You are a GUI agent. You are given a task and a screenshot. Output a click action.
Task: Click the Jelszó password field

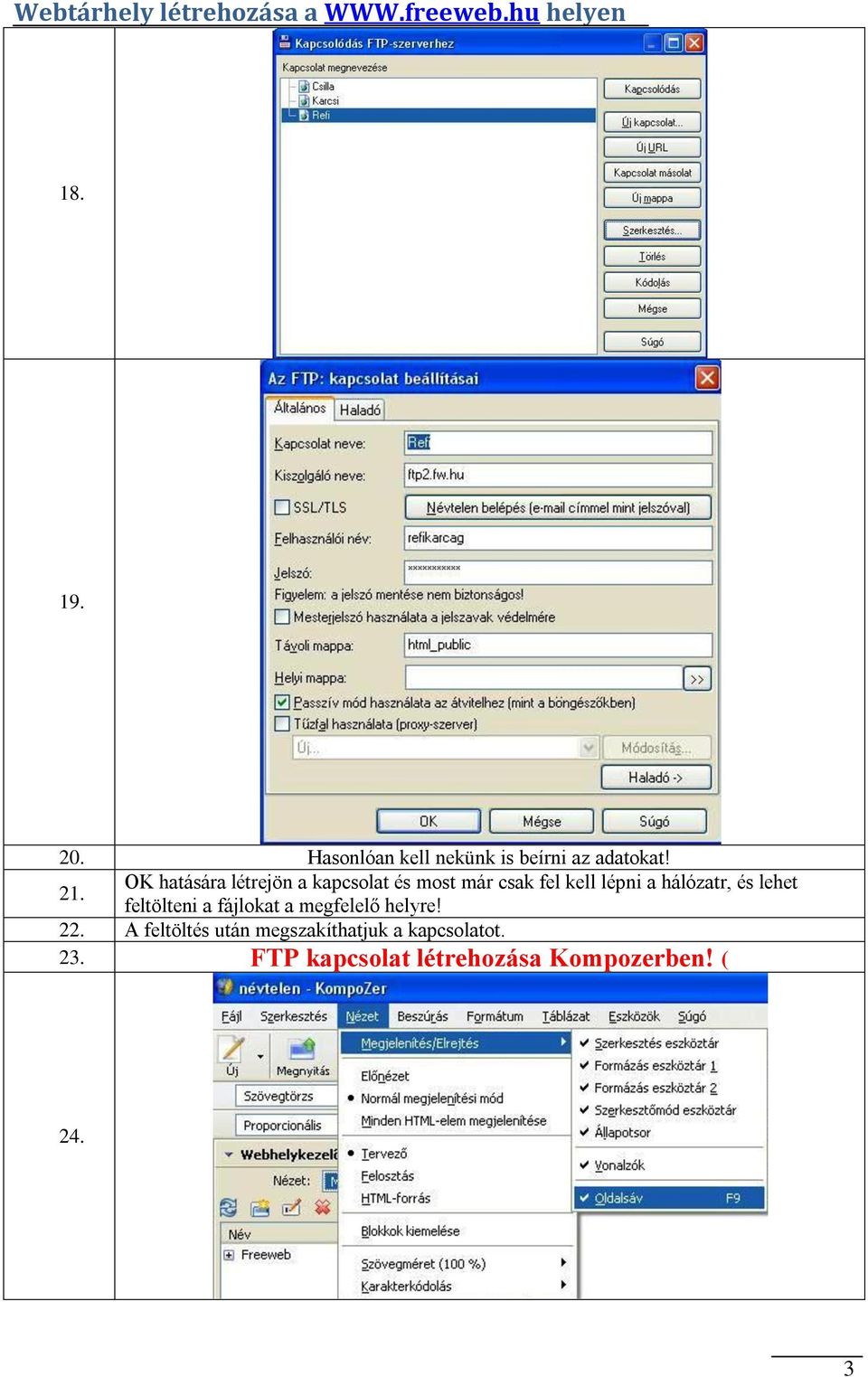click(558, 572)
